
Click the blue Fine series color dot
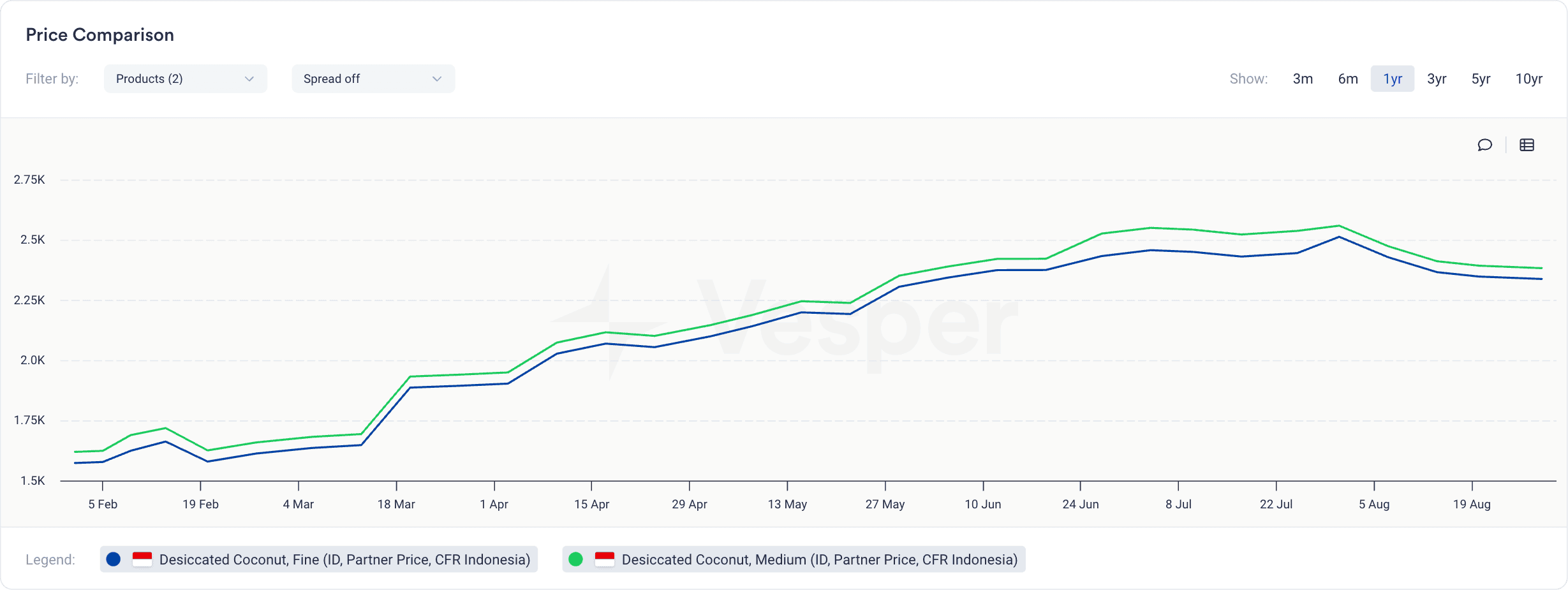114,559
